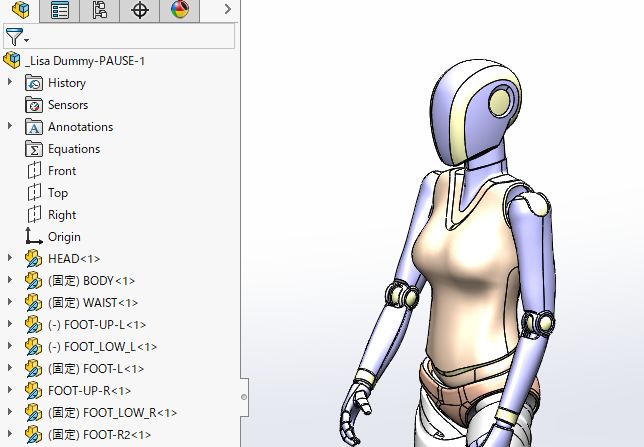
Task: Select the FOOT-UP-R<1> name
Action: 90,391
